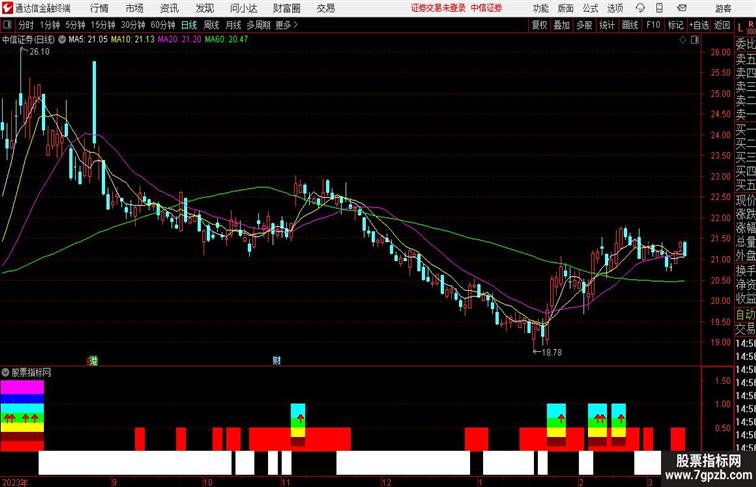Viewport: 756px width, 487px height.
Task: Click the 18.78 low price marker
Action: (x=552, y=352)
